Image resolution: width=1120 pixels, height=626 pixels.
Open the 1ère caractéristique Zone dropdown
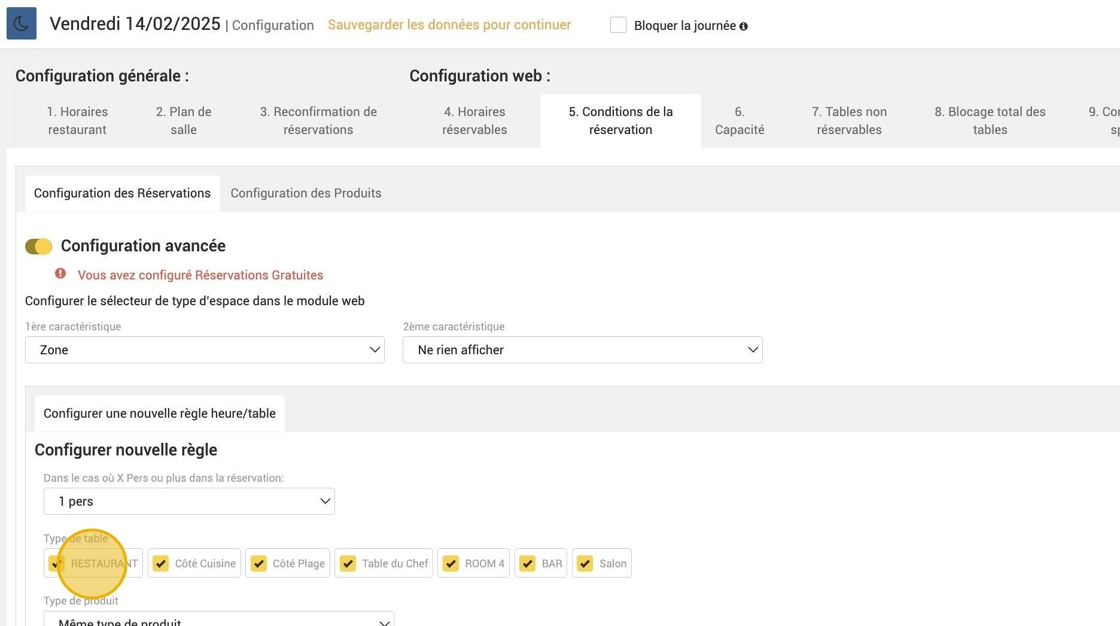point(205,350)
